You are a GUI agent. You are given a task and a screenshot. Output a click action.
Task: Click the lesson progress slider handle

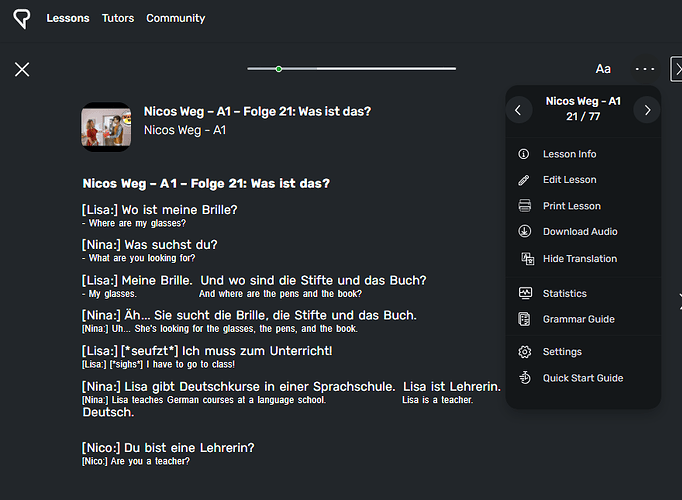coord(279,69)
